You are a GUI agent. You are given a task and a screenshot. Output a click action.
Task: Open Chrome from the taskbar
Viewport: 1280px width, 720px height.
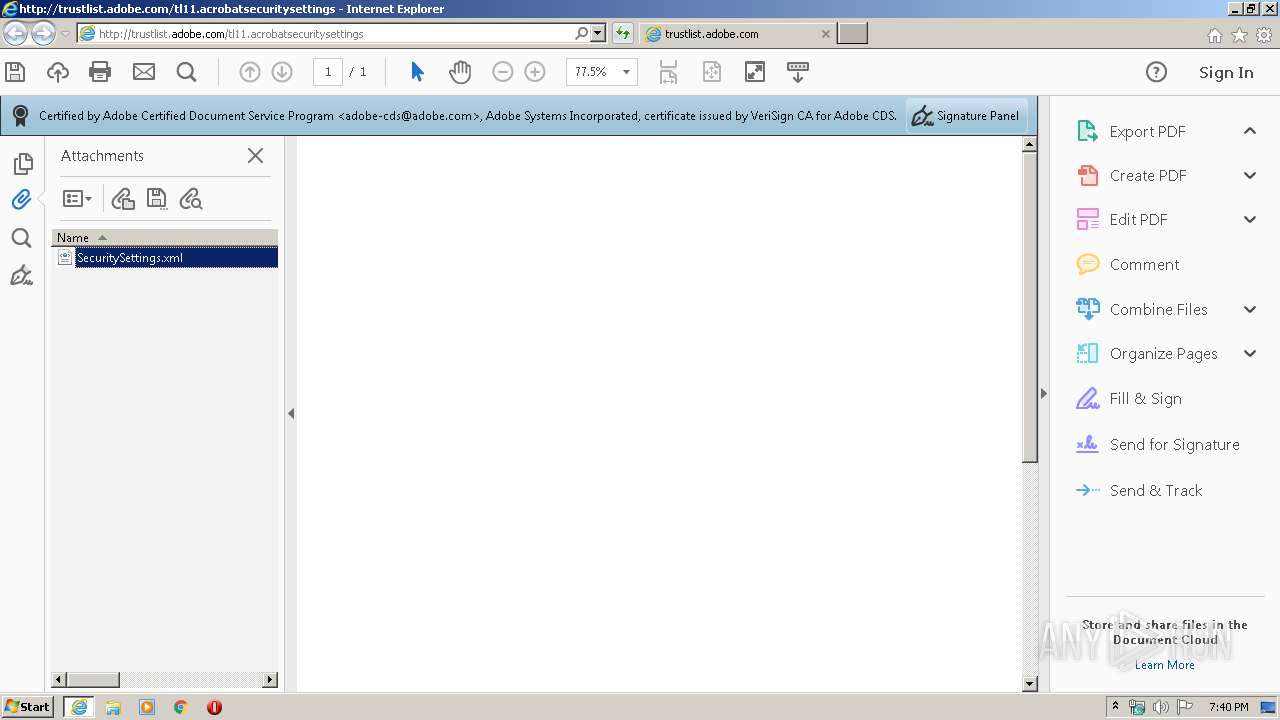point(180,707)
